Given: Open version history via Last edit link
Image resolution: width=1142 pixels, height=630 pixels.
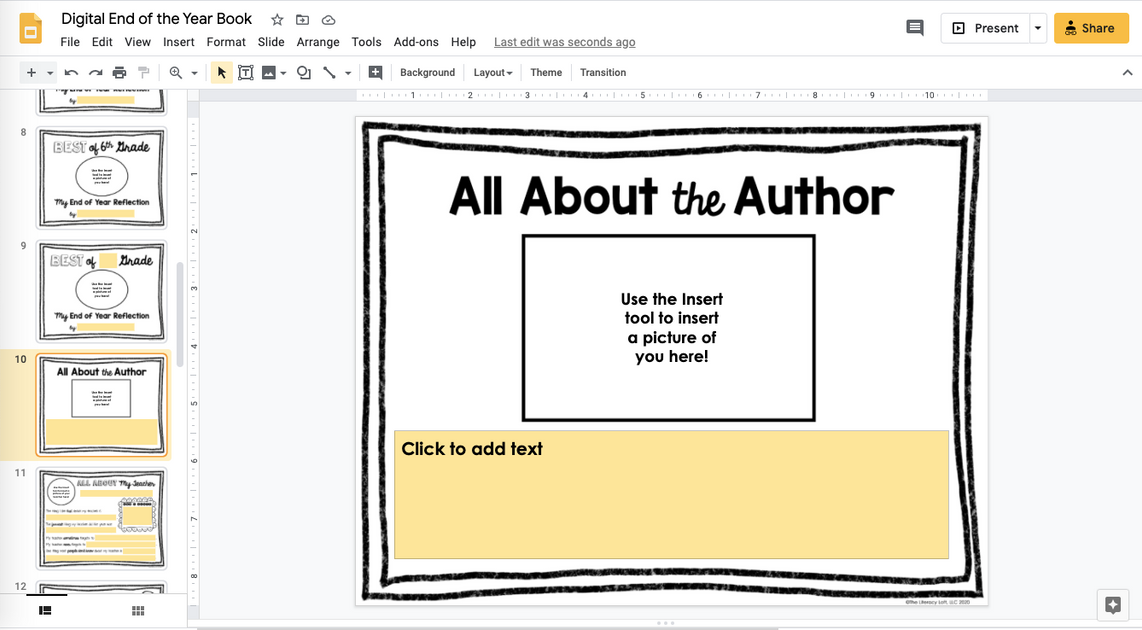Looking at the screenshot, I should (x=564, y=42).
